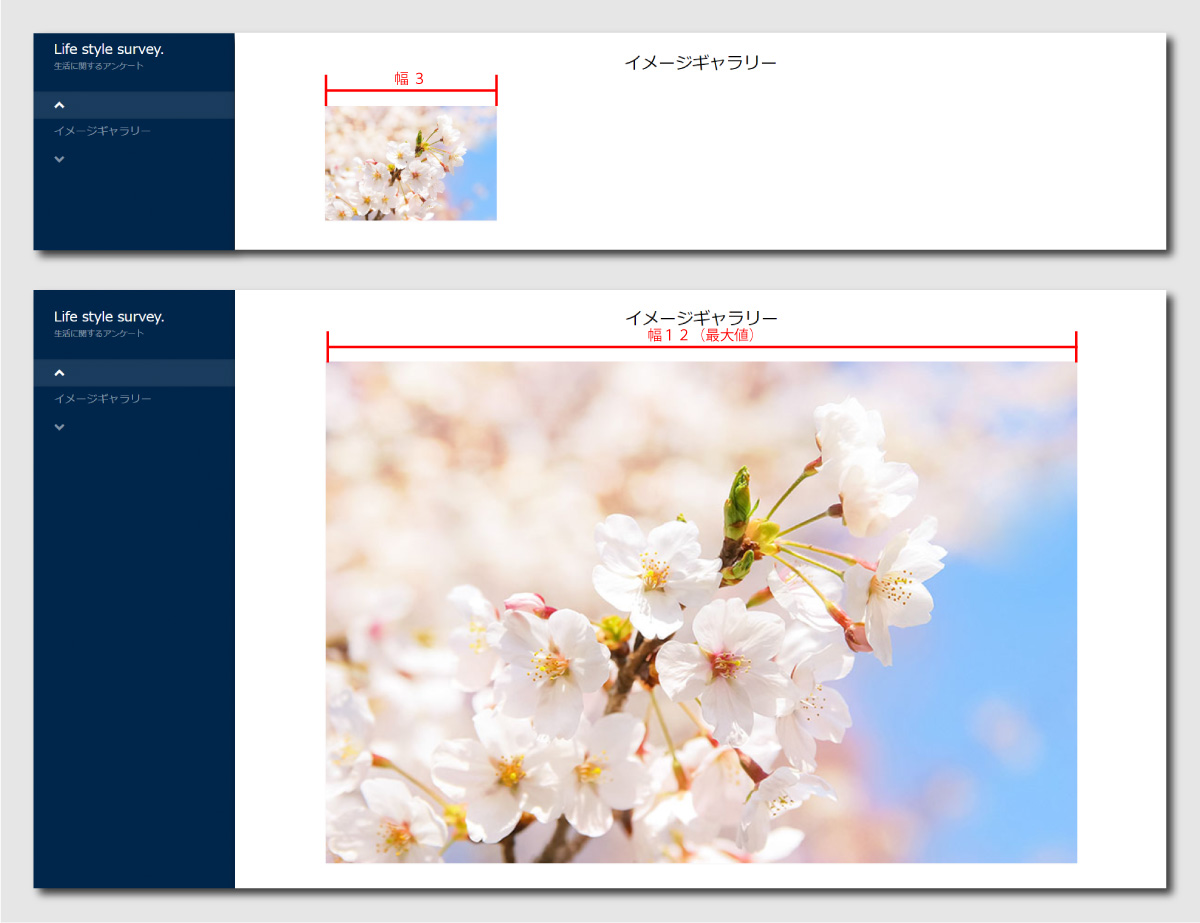The image size is (1200, 923).
Task: Click the large cherry blossom image
Action: pos(700,612)
